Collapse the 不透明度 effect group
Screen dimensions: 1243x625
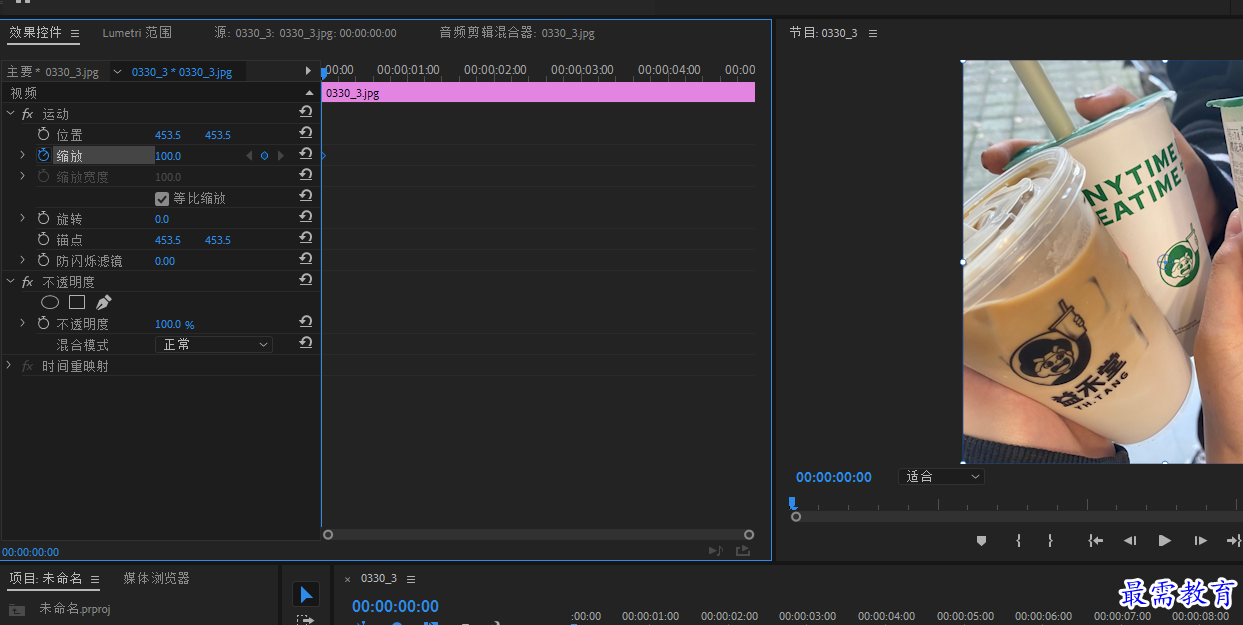click(10, 281)
